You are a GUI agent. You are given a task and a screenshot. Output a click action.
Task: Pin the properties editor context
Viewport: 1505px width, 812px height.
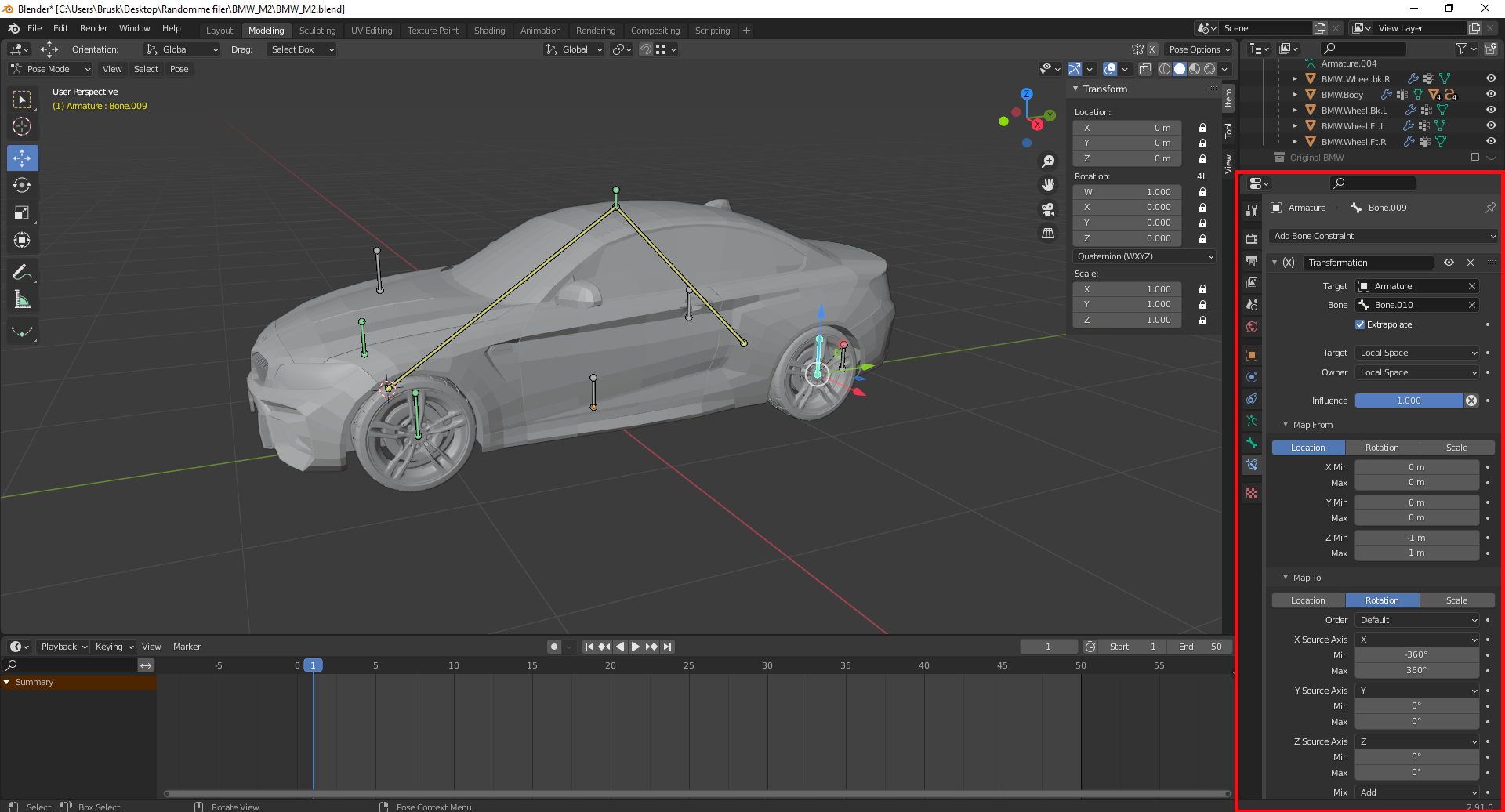tap(1490, 208)
